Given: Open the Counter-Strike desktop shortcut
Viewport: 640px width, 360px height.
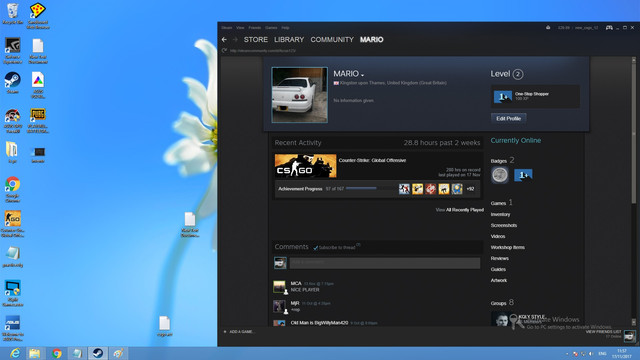Looking at the screenshot, I should click(x=12, y=224).
